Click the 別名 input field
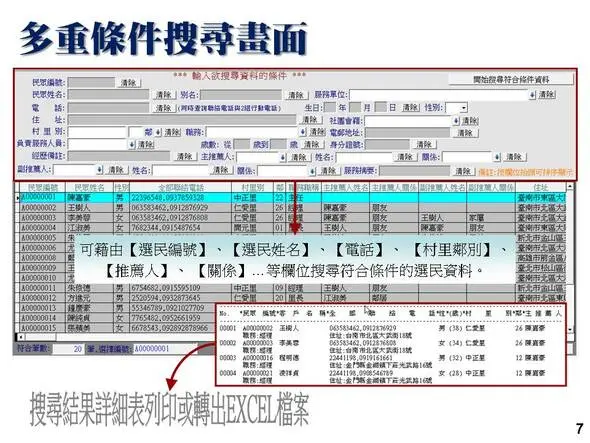Viewport: 590px width, 443px height. click(241, 94)
